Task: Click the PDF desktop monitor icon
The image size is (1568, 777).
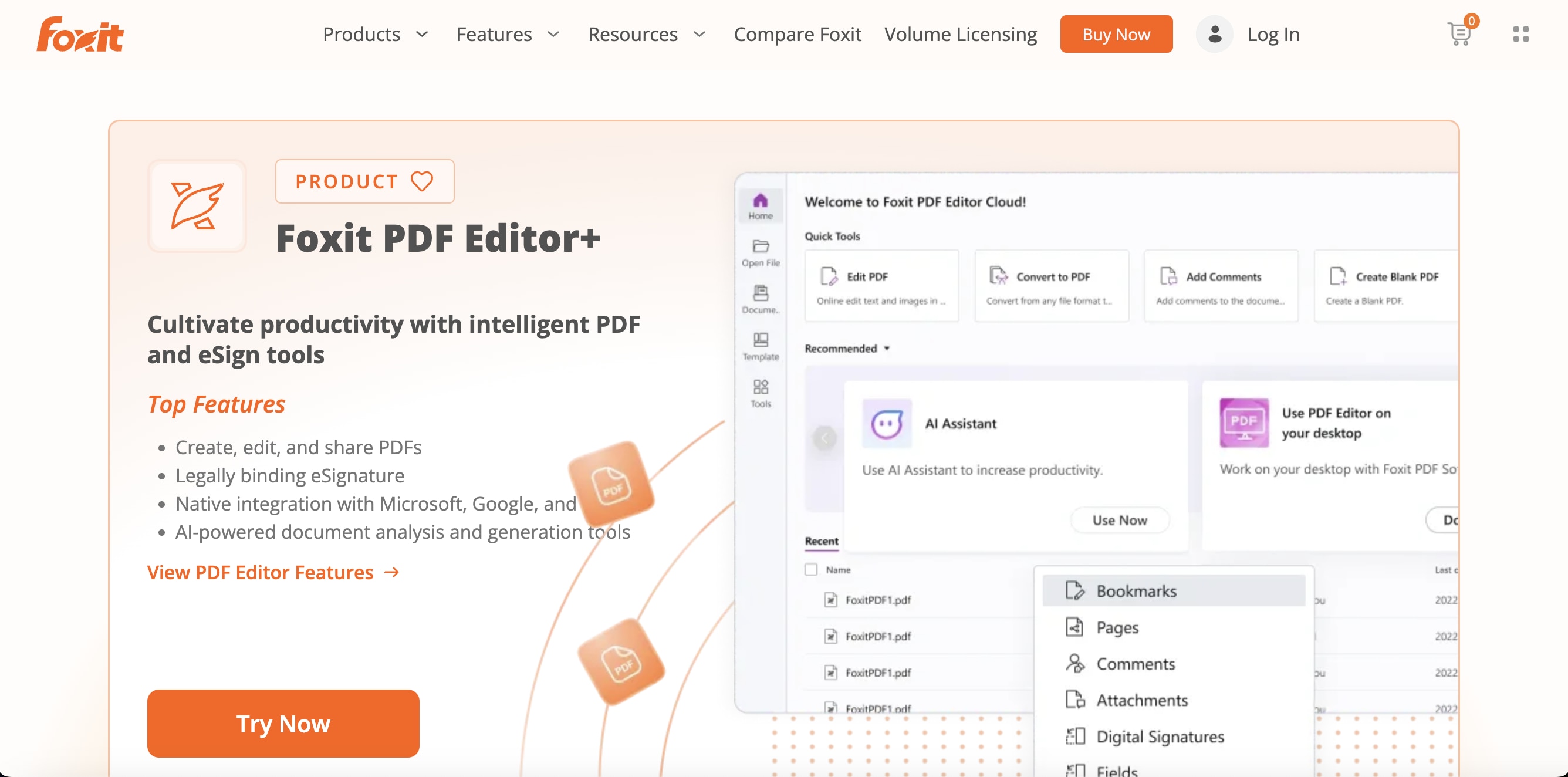Action: point(1243,423)
